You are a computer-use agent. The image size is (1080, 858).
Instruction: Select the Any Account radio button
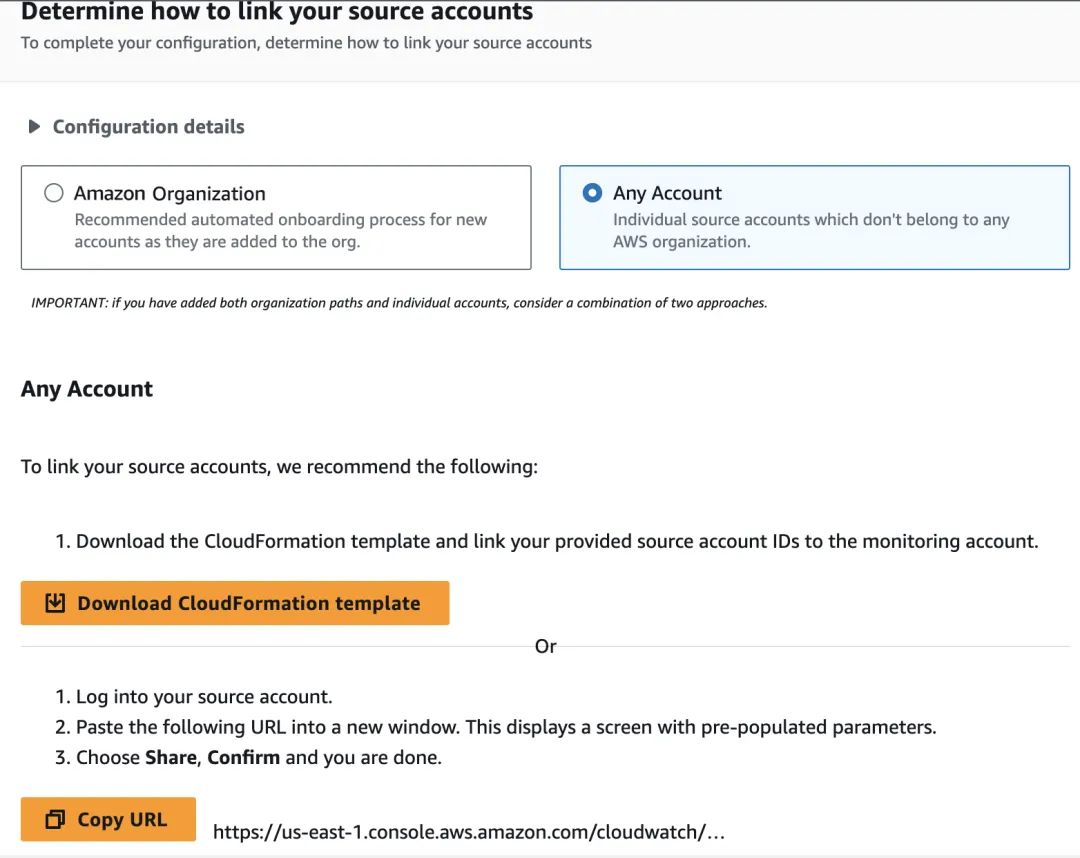(592, 193)
